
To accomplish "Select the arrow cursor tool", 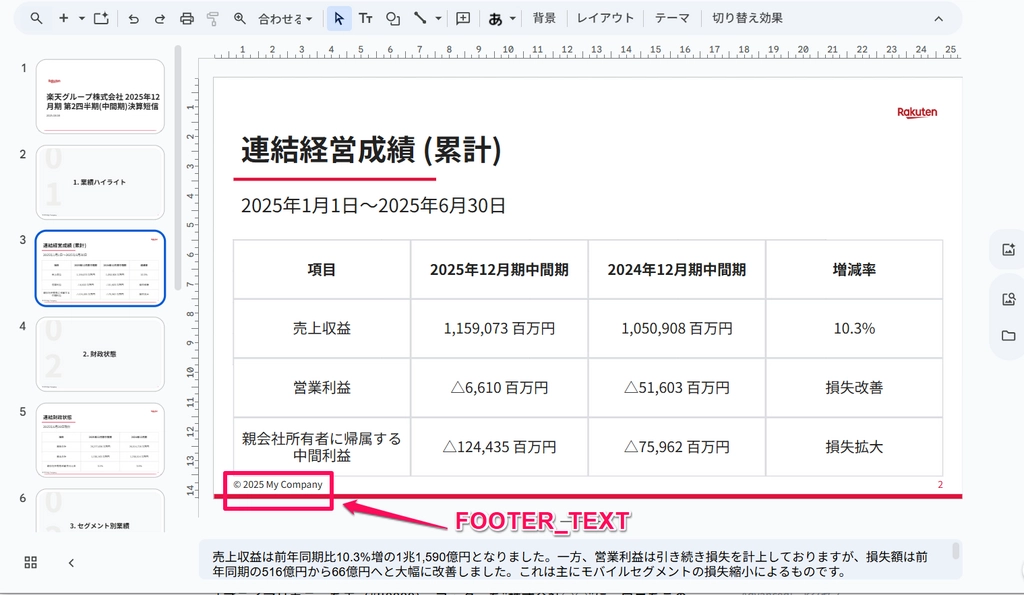I will 338,18.
